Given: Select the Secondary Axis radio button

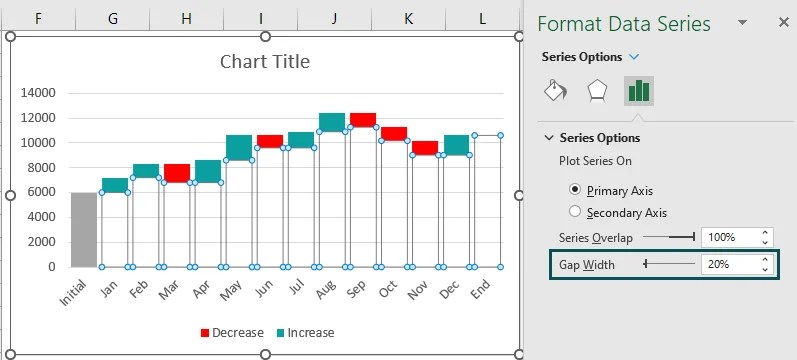Looking at the screenshot, I should [x=575, y=212].
